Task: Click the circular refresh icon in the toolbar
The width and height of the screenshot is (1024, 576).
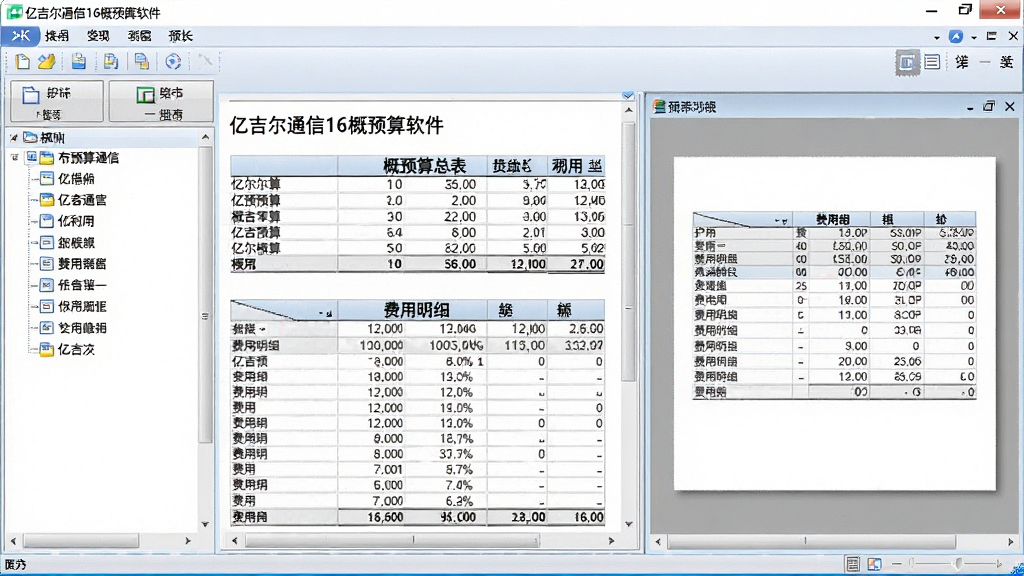Action: pos(173,61)
